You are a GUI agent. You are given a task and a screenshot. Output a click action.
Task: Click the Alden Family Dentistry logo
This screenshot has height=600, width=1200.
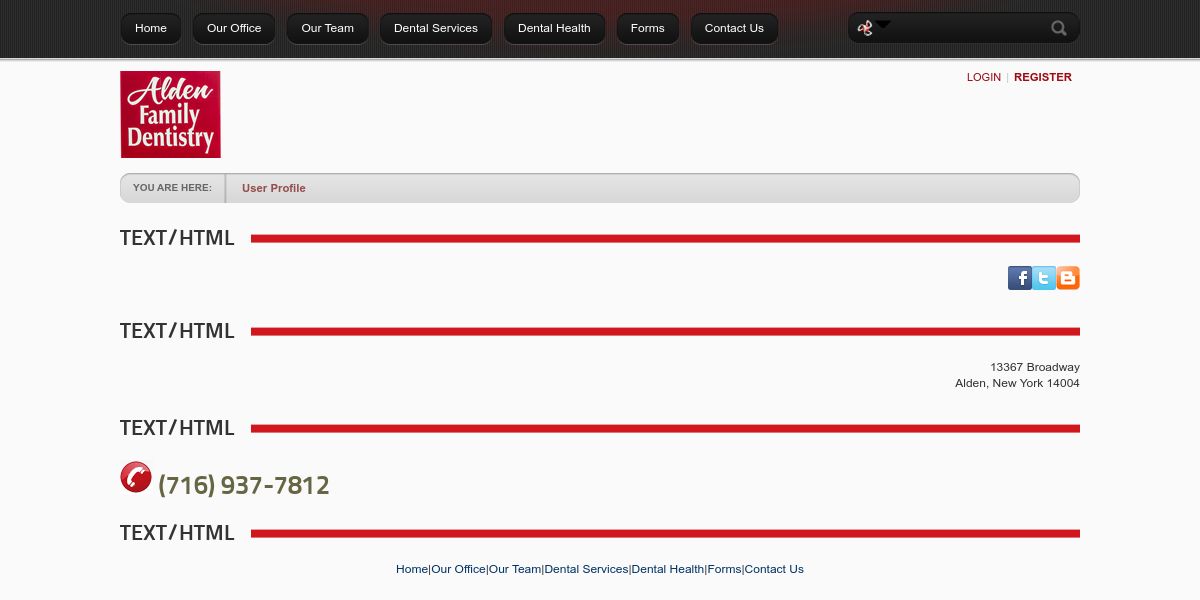170,114
